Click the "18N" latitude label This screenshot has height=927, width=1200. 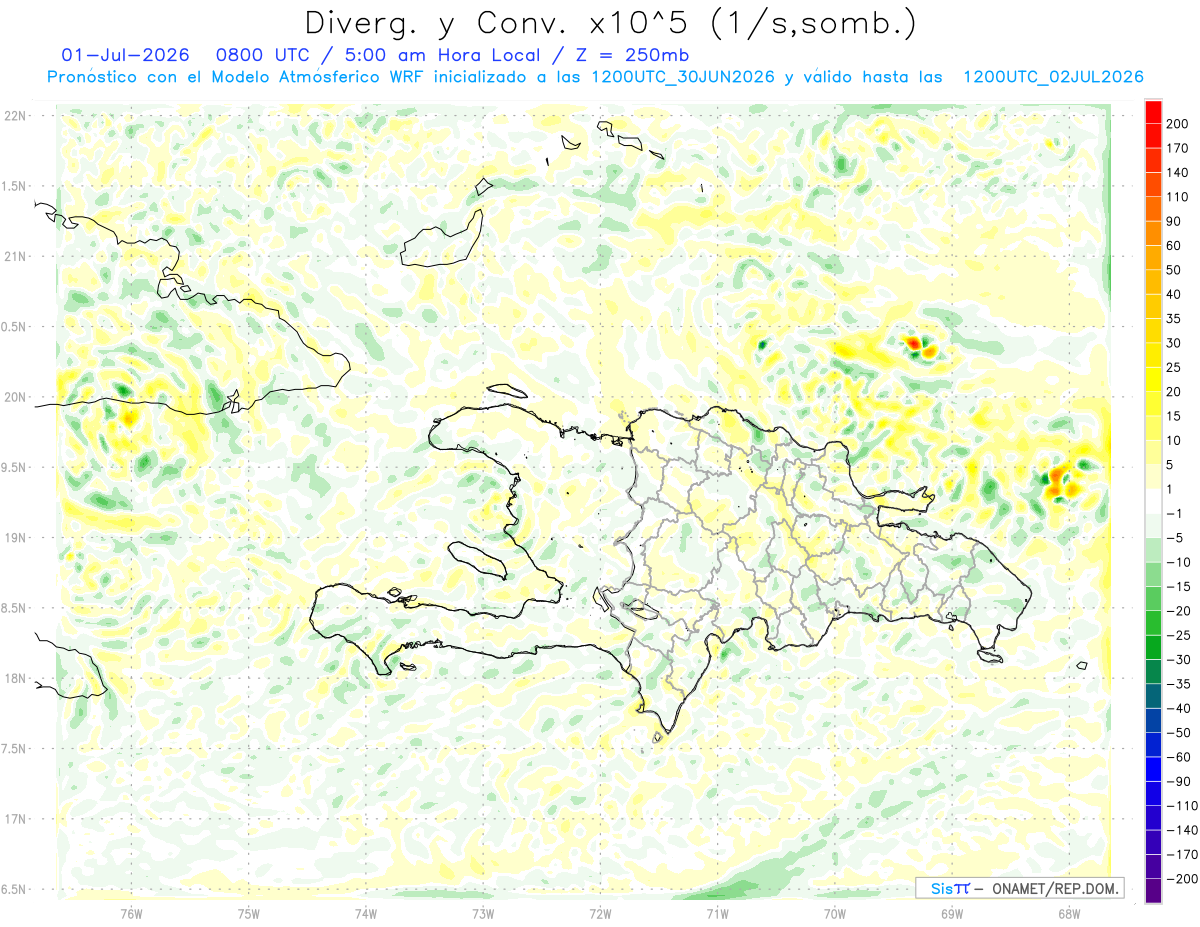[15, 678]
